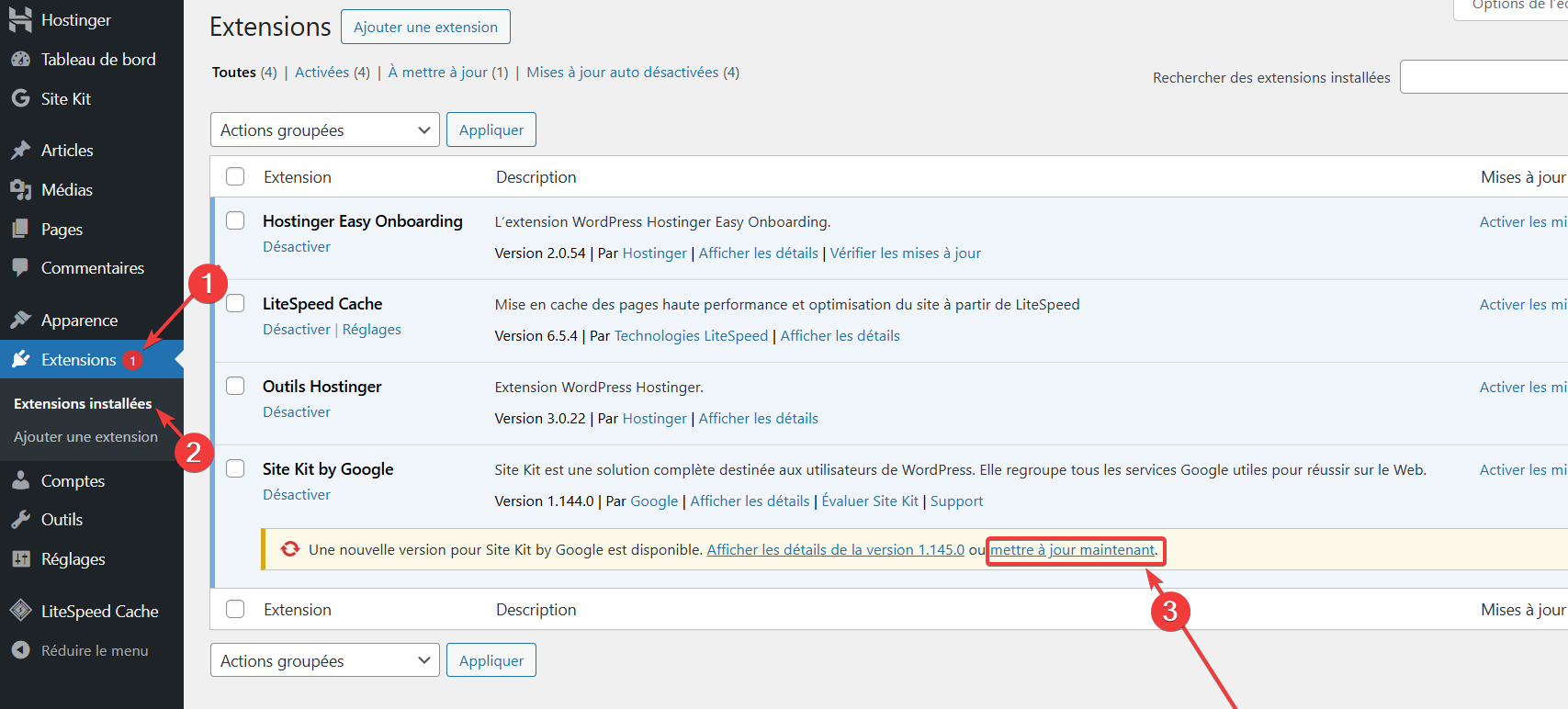1568x709 pixels.
Task: Click the Réglages settings icon
Action: point(20,558)
